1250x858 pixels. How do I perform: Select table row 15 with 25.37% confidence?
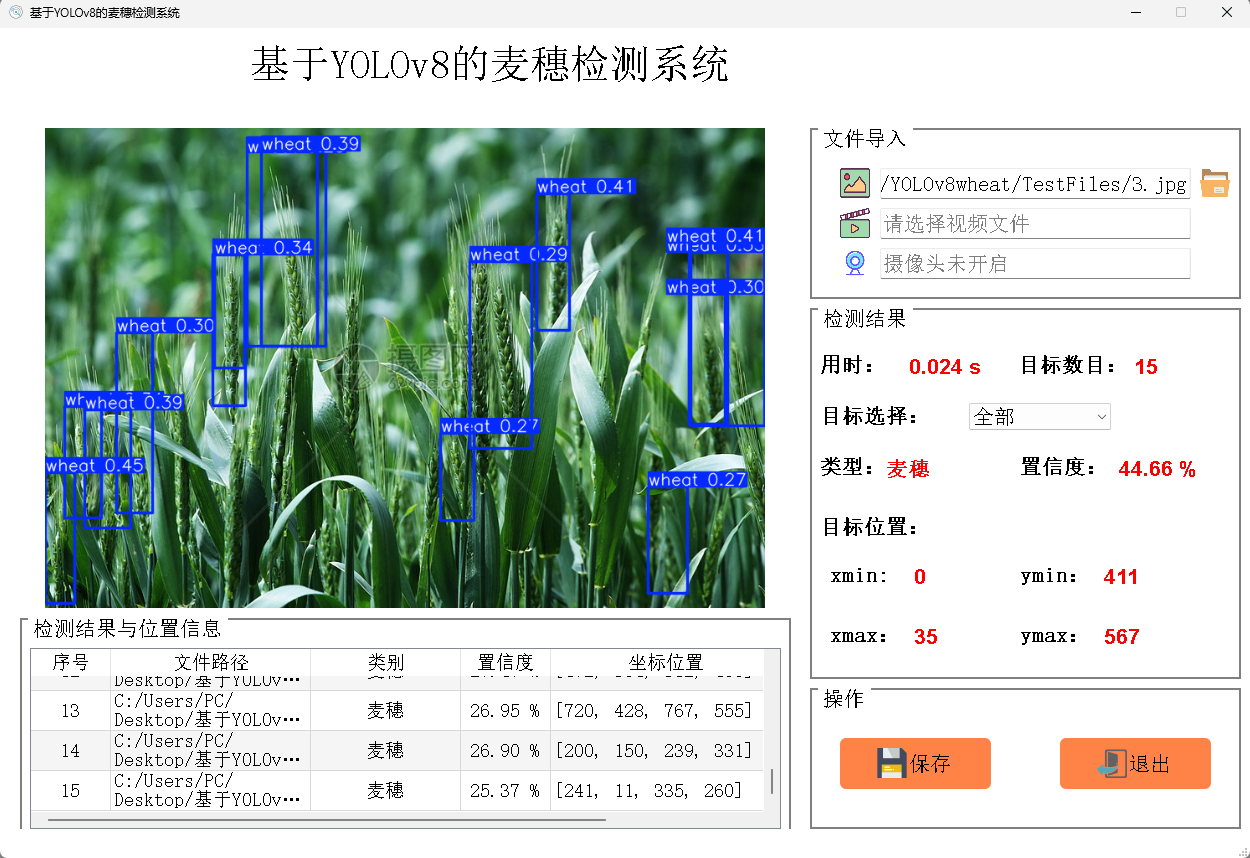click(400, 790)
